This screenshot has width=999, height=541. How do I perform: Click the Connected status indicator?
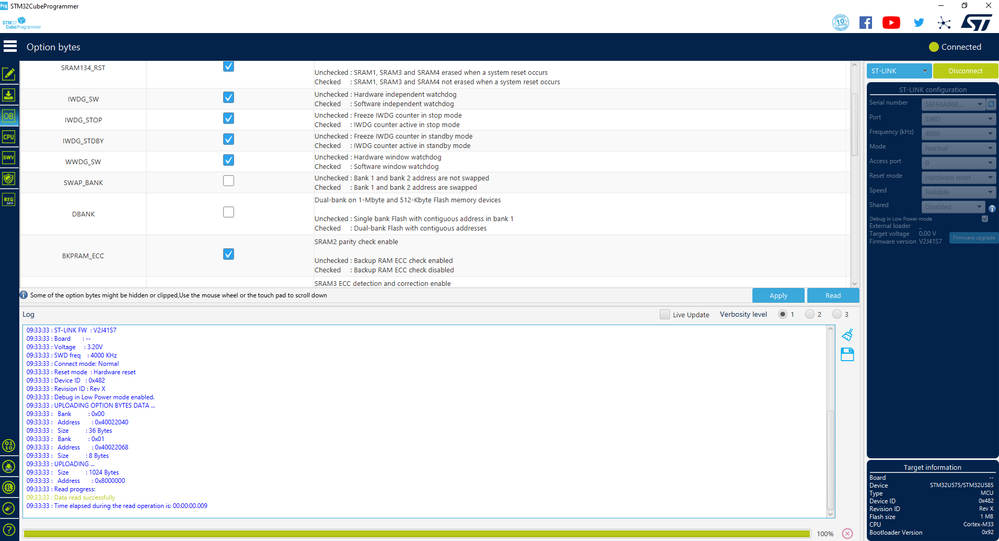point(955,47)
